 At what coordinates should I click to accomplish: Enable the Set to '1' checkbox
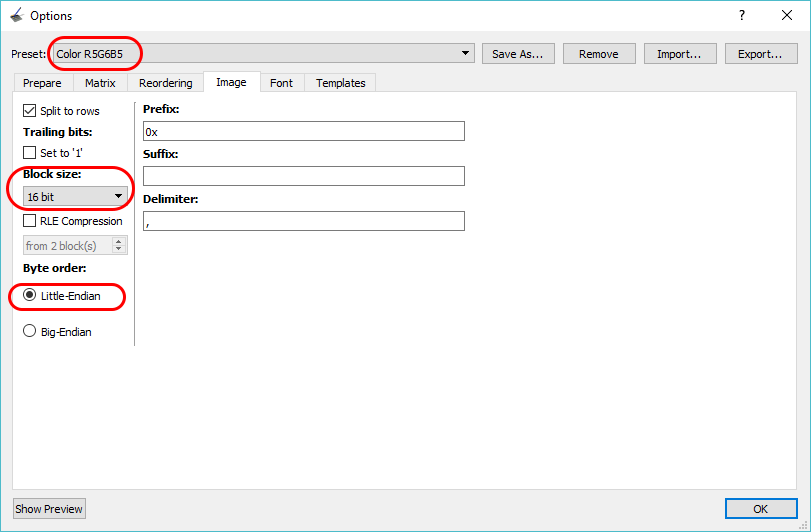pos(30,153)
